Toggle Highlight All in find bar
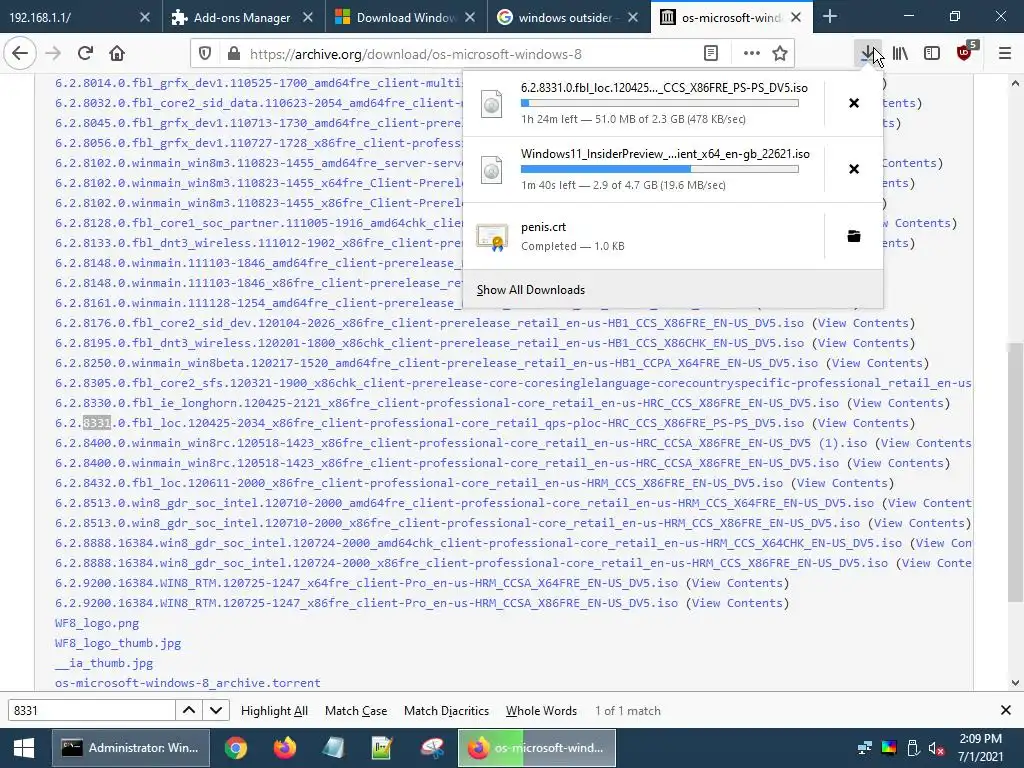 (274, 711)
